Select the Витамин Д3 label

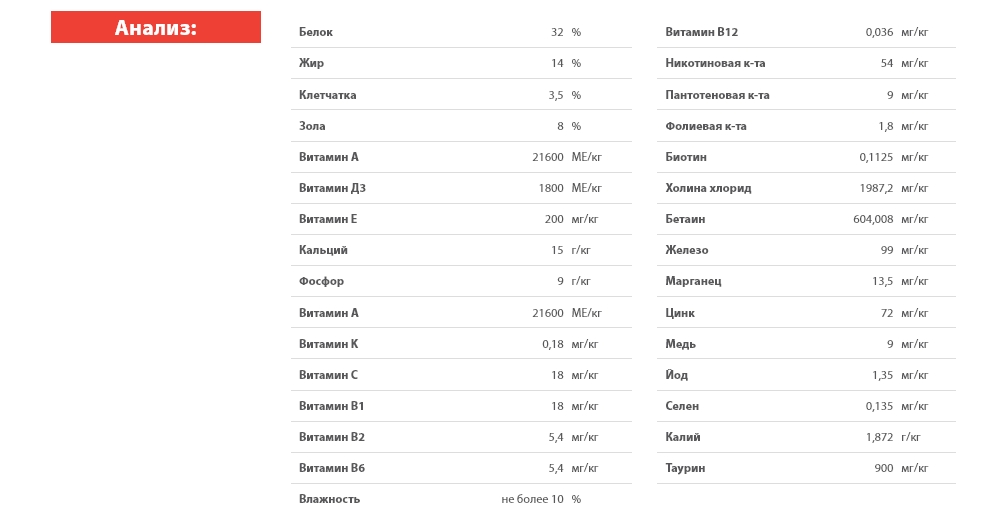[332, 188]
